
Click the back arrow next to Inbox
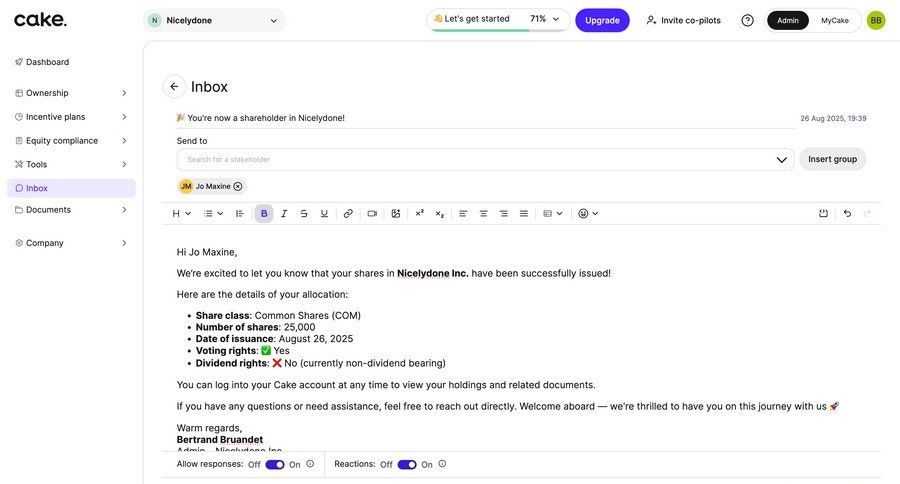(x=174, y=87)
